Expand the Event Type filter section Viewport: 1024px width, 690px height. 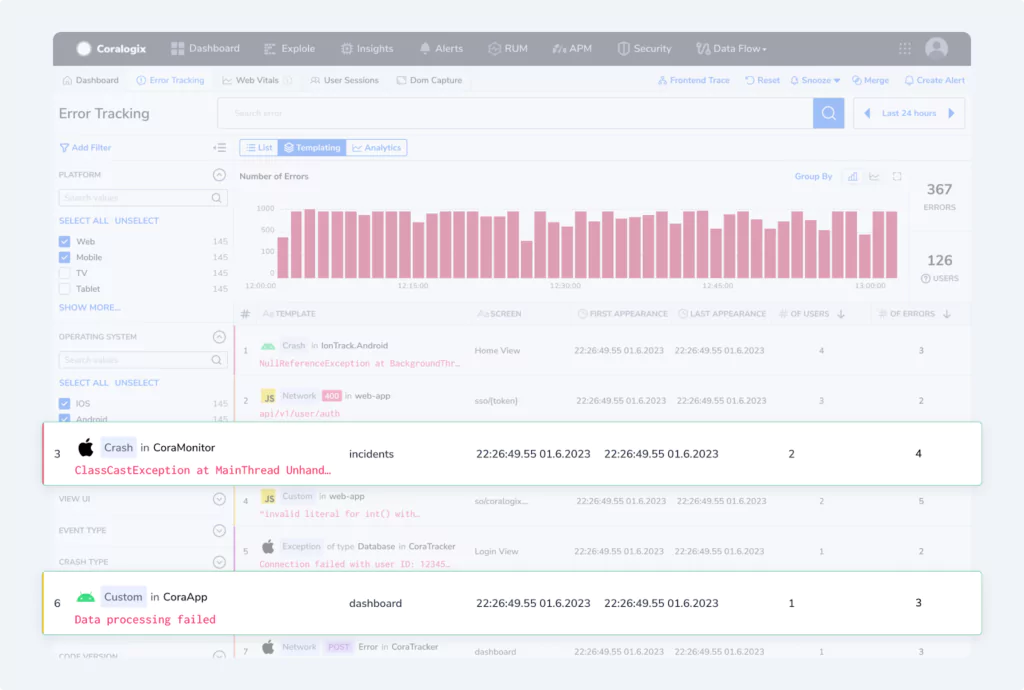[219, 531]
